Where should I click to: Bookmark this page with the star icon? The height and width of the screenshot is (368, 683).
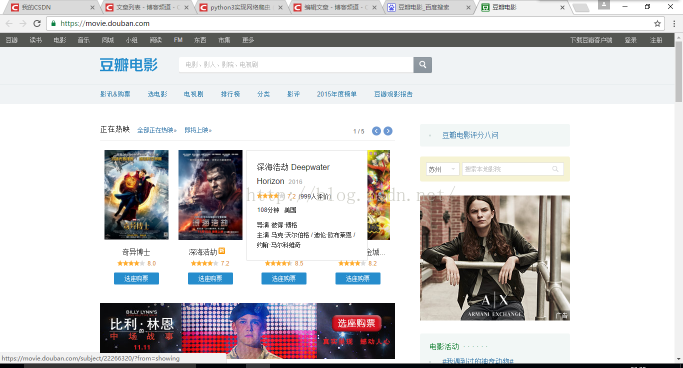(x=657, y=24)
